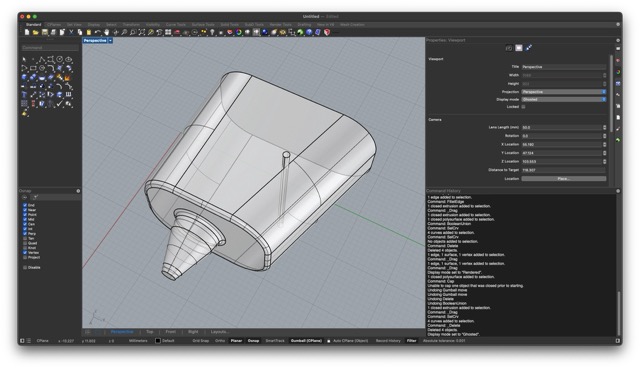
Task: Click the Rotation stepper
Action: (x=604, y=136)
